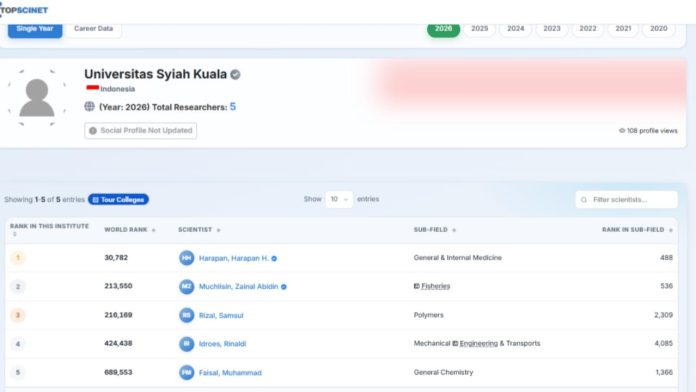Select the Single Year tab

point(35,29)
